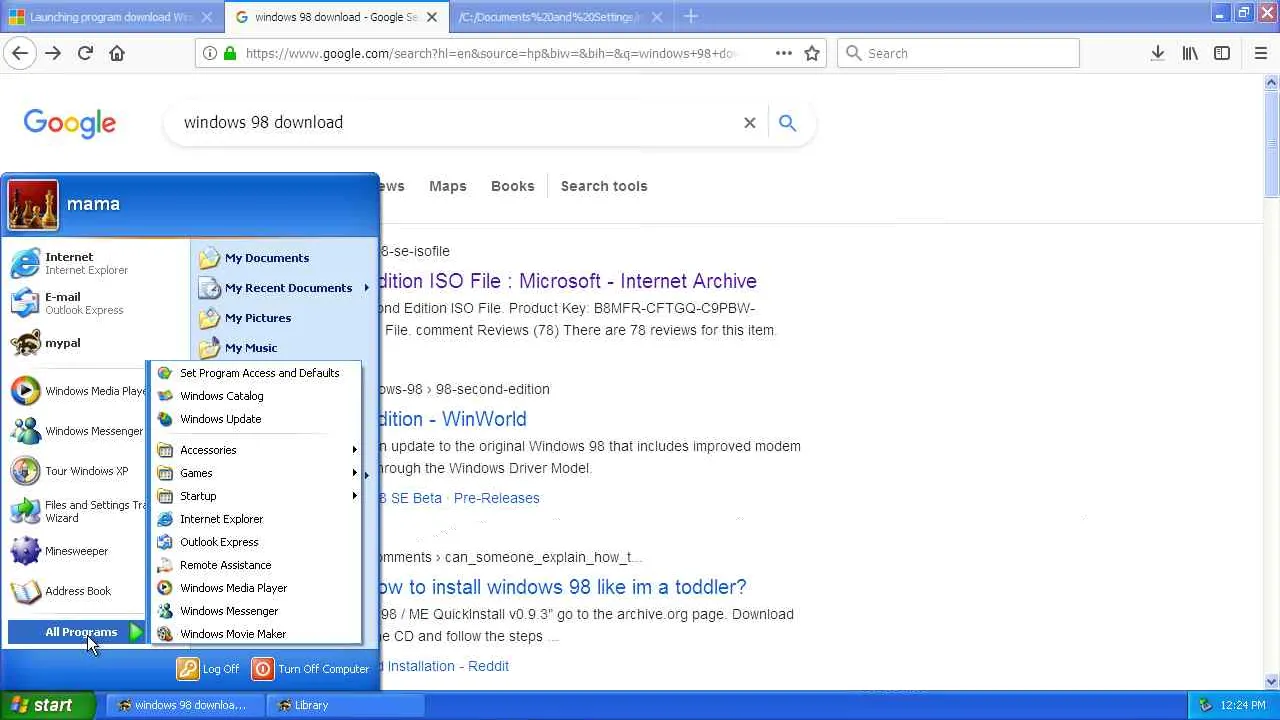Open My Pictures folder
The width and height of the screenshot is (1280, 720).
click(284, 318)
